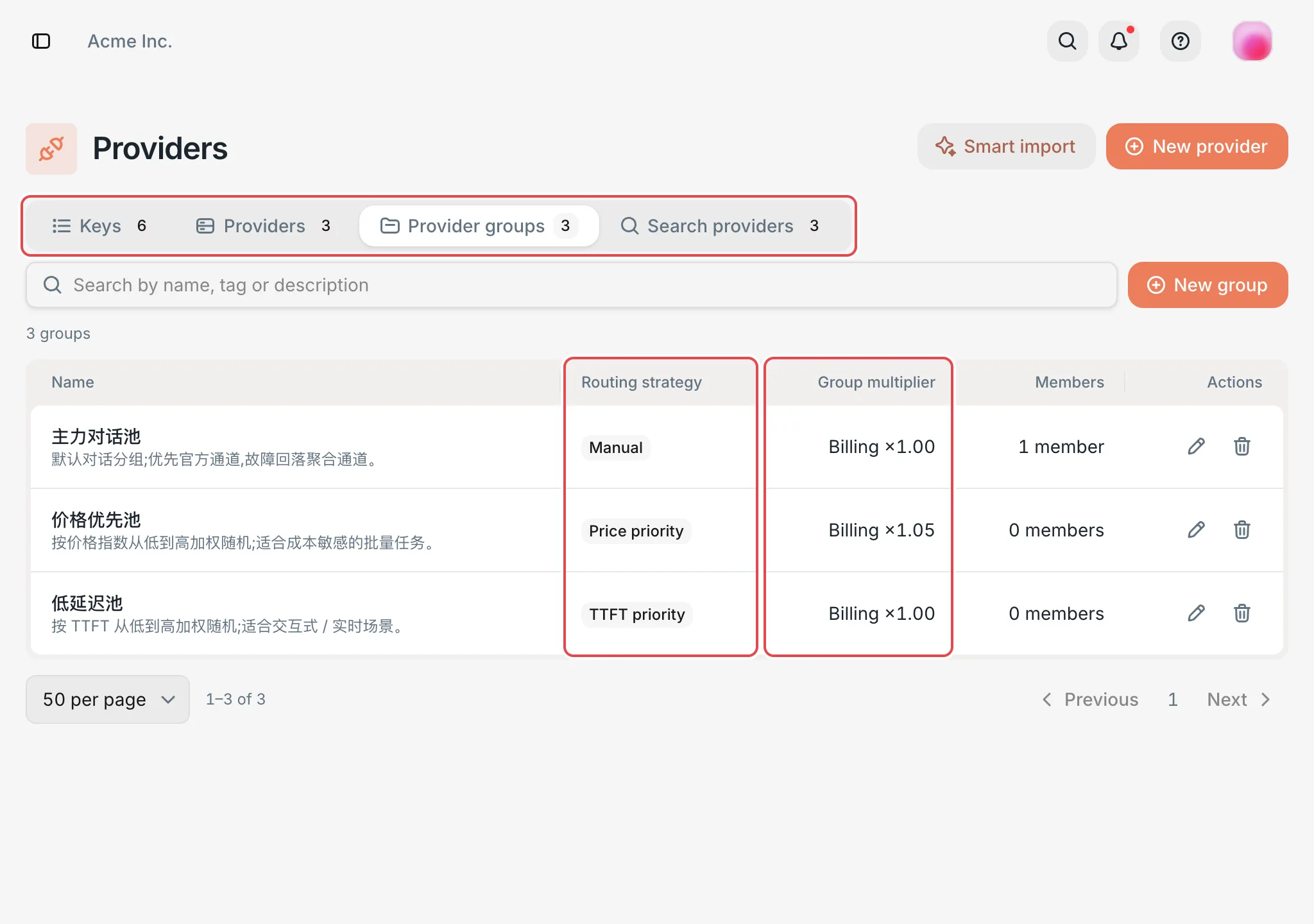Click the 1 member cell

click(x=1061, y=447)
